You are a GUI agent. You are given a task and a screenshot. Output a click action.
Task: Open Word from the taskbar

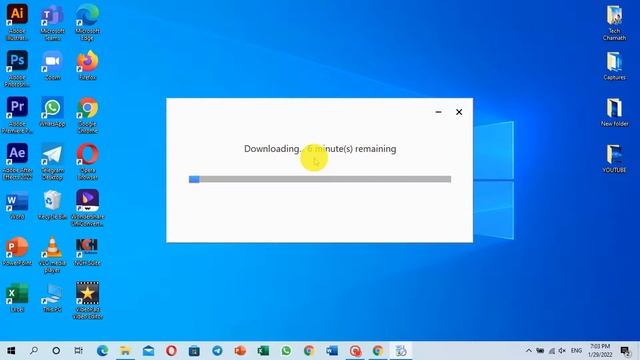[332, 351]
